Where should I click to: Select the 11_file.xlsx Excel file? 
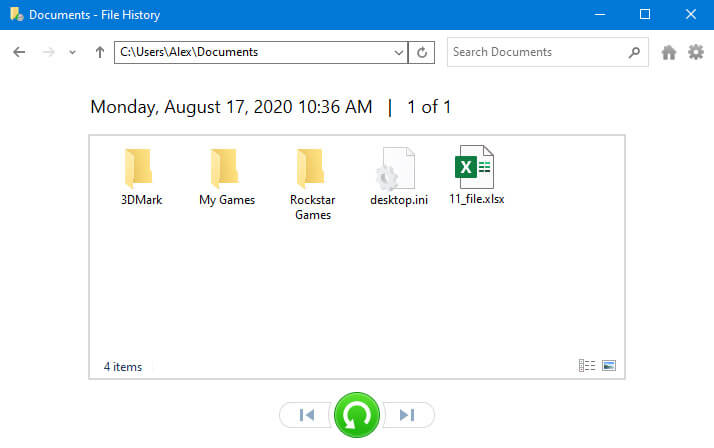[x=476, y=175]
